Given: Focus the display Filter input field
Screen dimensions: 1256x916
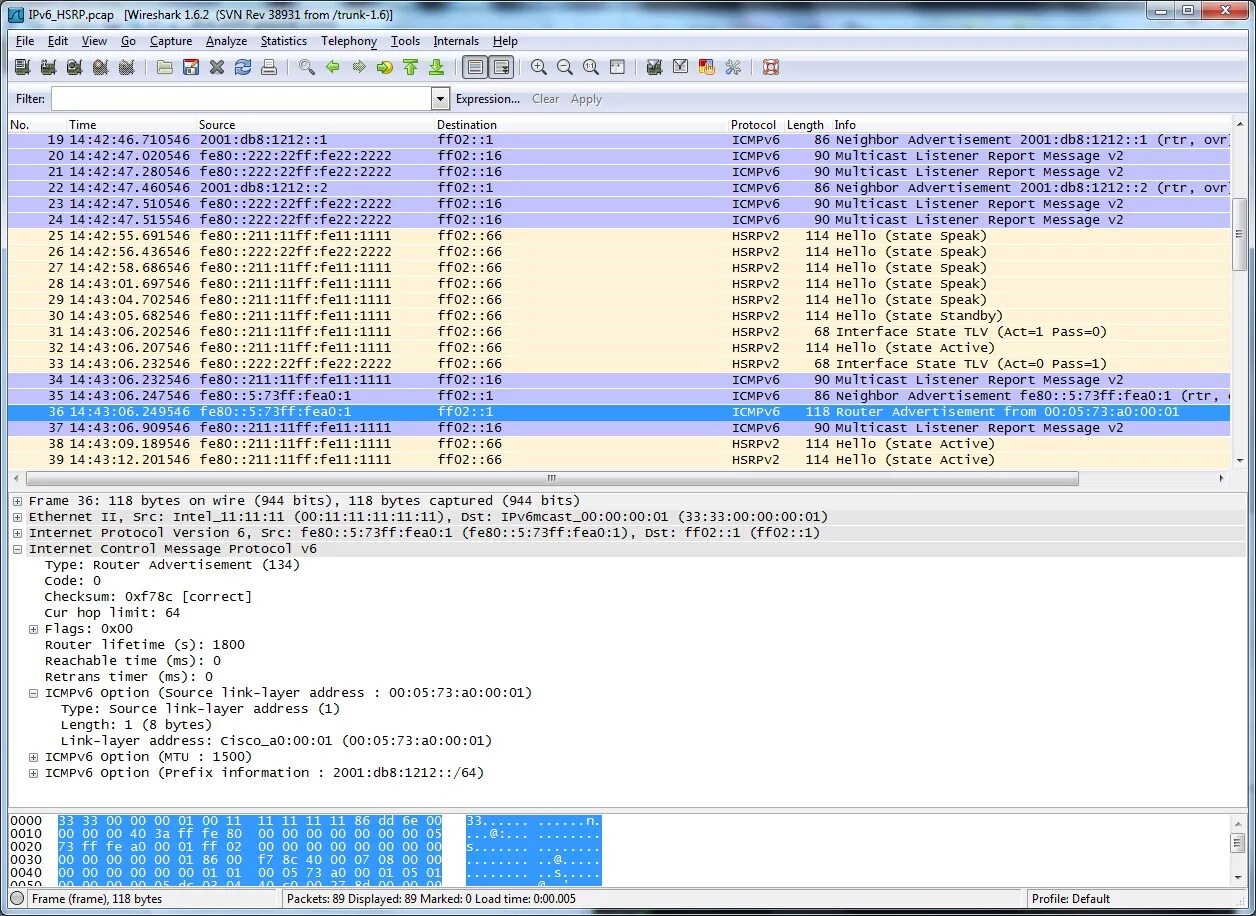Looking at the screenshot, I should 241,99.
